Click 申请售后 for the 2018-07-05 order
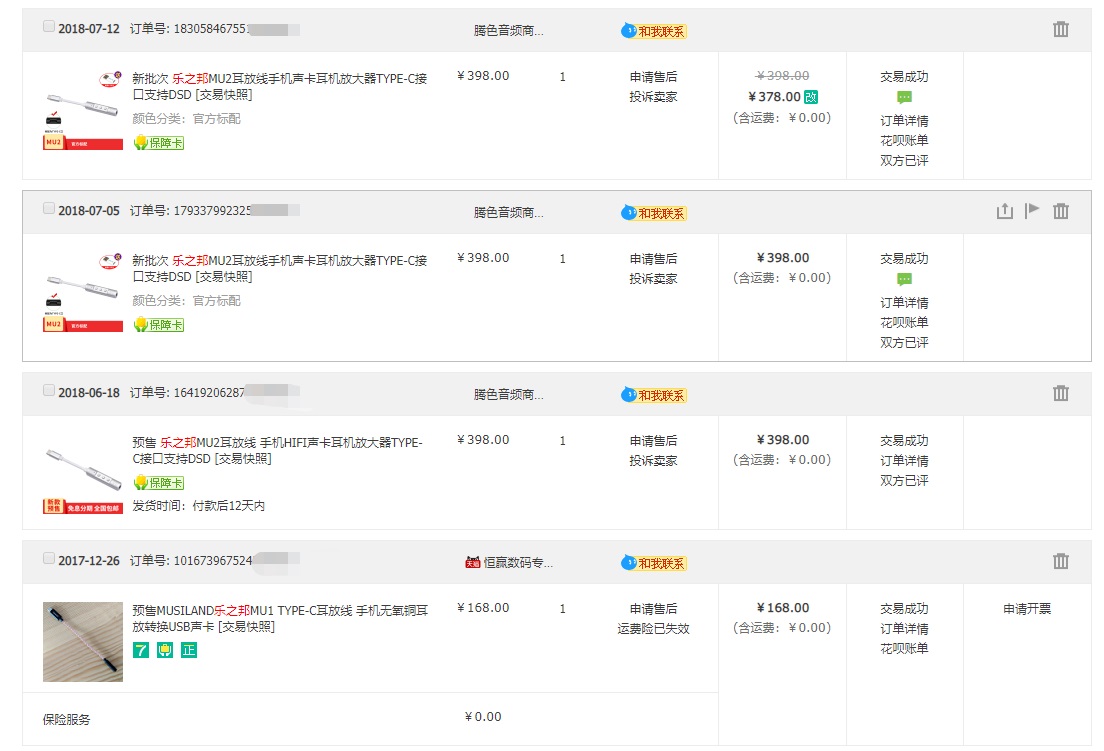The width and height of the screenshot is (1104, 751). pyautogui.click(x=653, y=258)
